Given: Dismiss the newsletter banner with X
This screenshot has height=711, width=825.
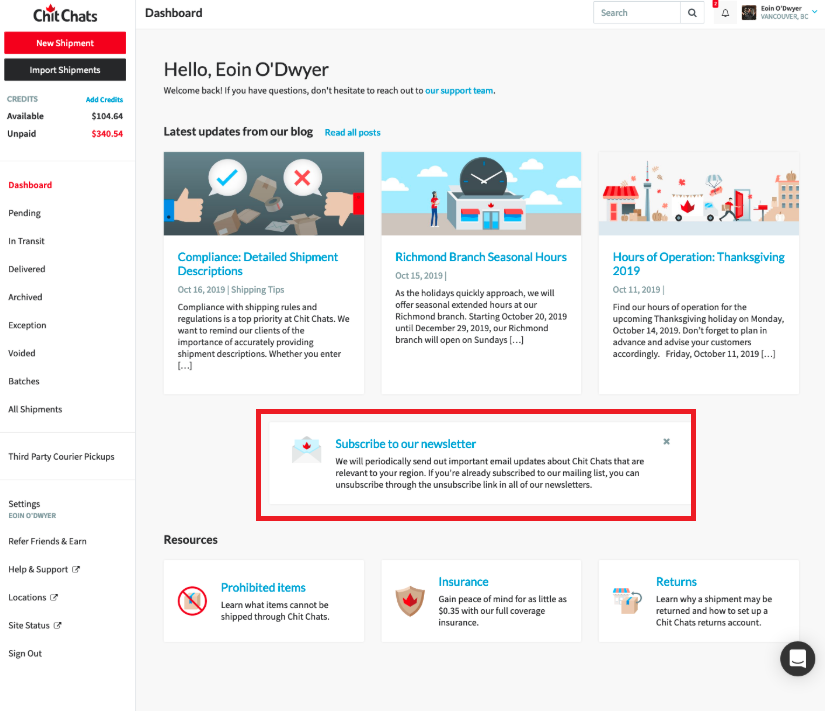Looking at the screenshot, I should pyautogui.click(x=666, y=442).
